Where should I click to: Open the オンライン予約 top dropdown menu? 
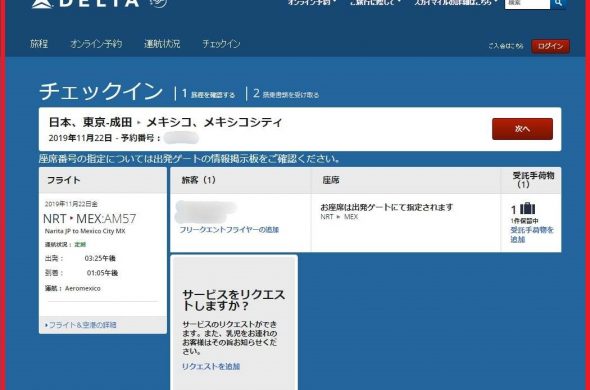[312, 3]
